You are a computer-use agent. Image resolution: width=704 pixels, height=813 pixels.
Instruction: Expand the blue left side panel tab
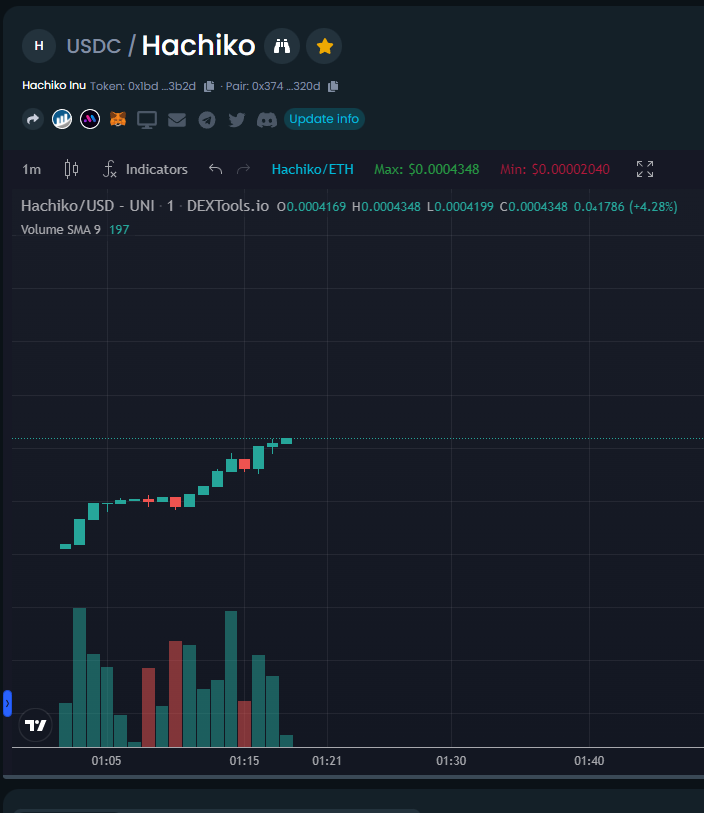7,704
